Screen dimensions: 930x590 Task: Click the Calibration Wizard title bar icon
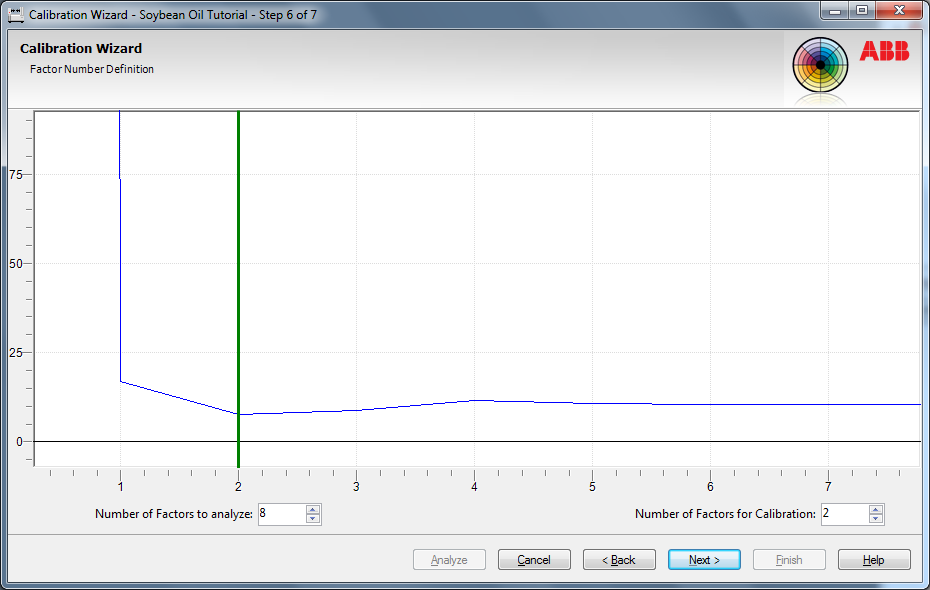[x=15, y=14]
